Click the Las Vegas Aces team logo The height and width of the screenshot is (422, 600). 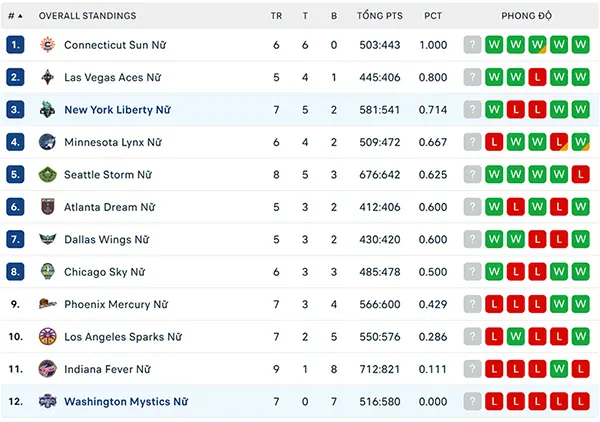pyautogui.click(x=47, y=77)
